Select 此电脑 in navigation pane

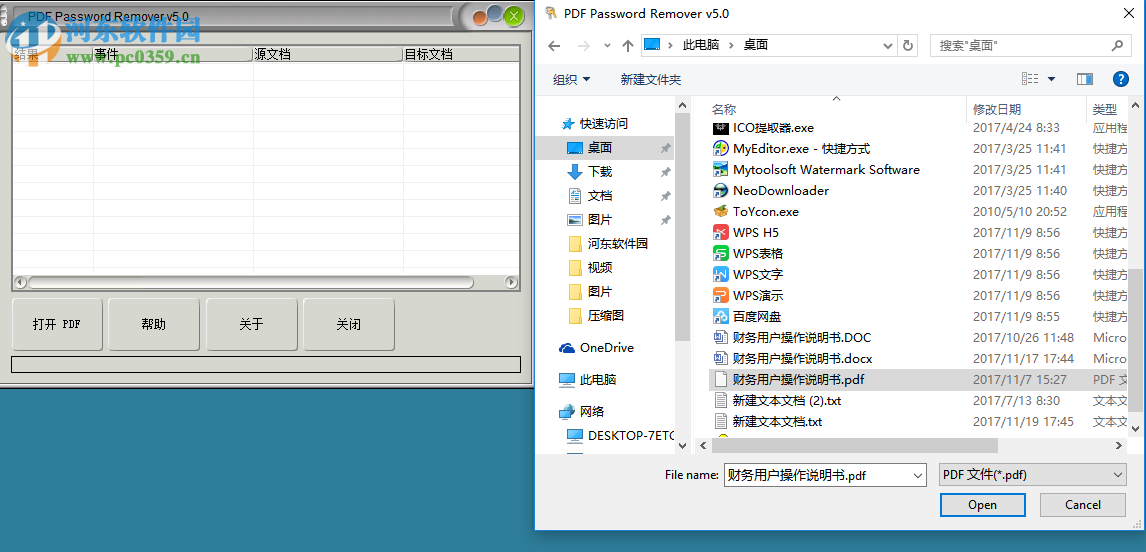point(598,380)
